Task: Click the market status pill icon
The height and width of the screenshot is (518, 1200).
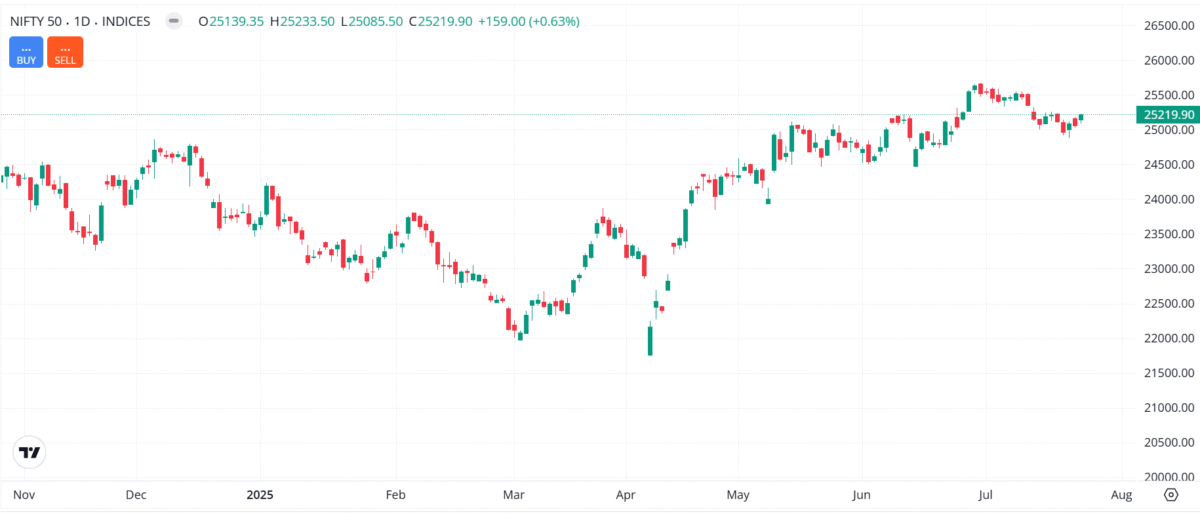Action: (174, 21)
